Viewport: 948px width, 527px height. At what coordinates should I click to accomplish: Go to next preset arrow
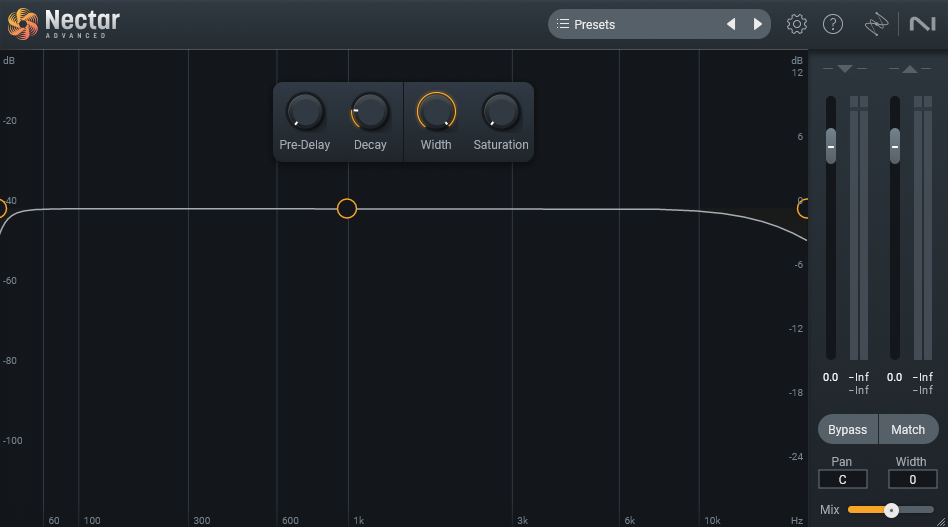click(758, 24)
